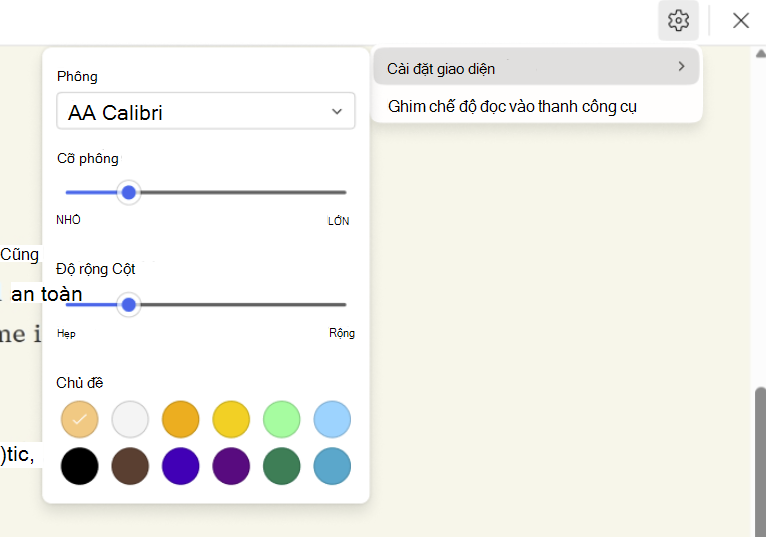Viewport: 766px width, 537px height.
Task: Click the Phông label
Action: (77, 77)
